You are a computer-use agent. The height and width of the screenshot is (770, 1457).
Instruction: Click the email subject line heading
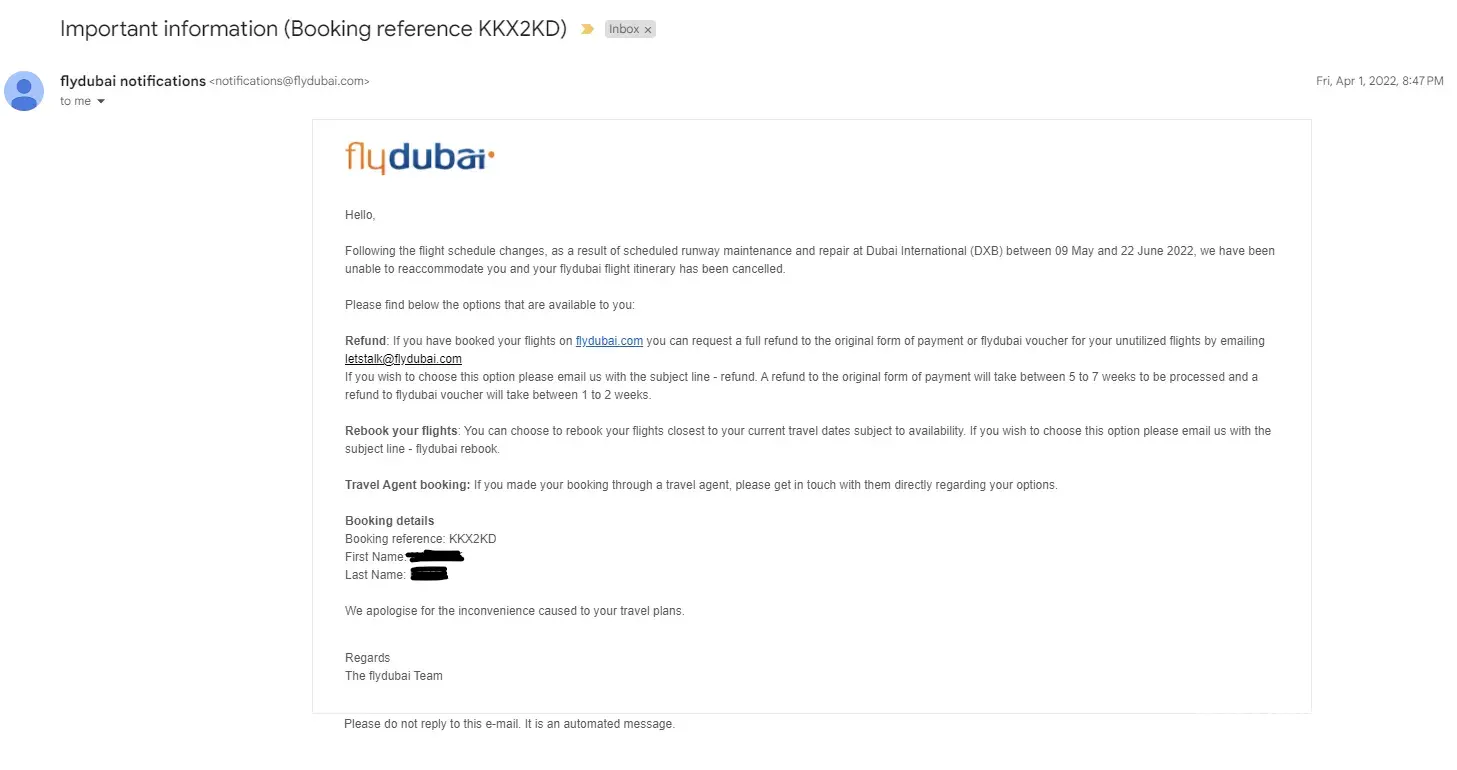313,29
